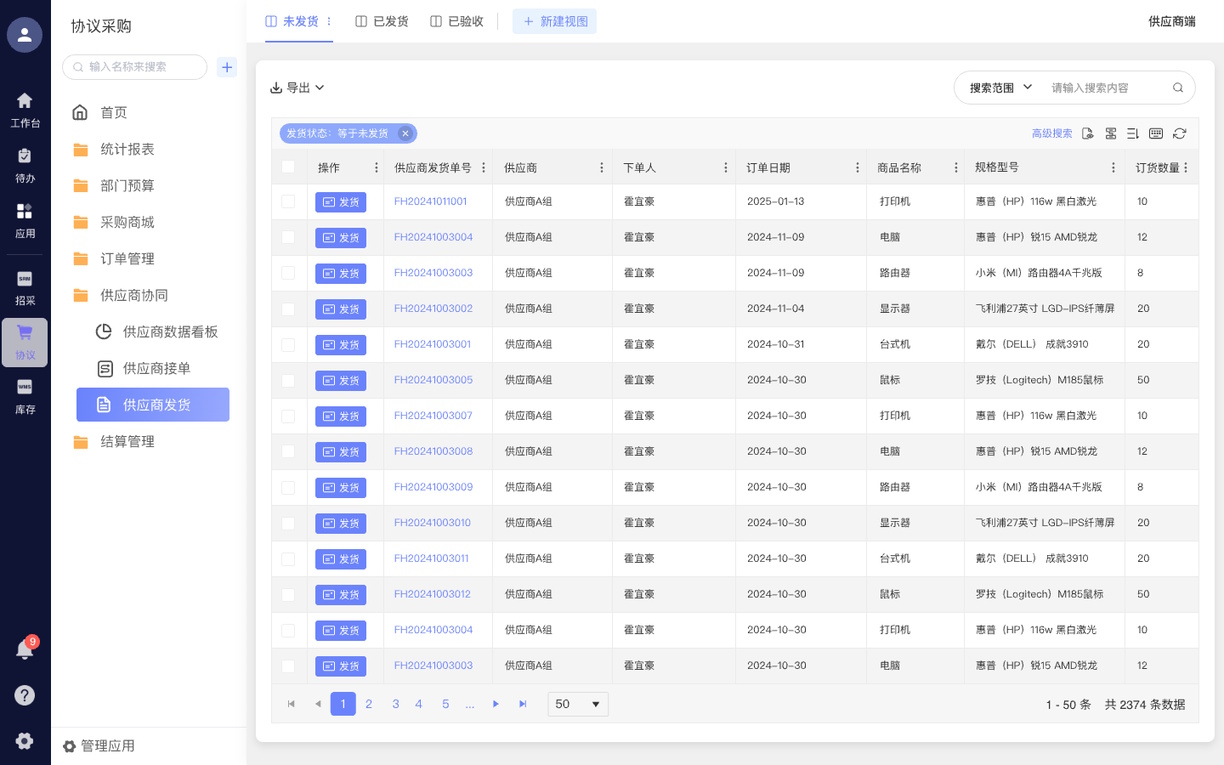Switch to the 已验收 view tab
Screen dimensions: 1224x765
(x=457, y=21)
